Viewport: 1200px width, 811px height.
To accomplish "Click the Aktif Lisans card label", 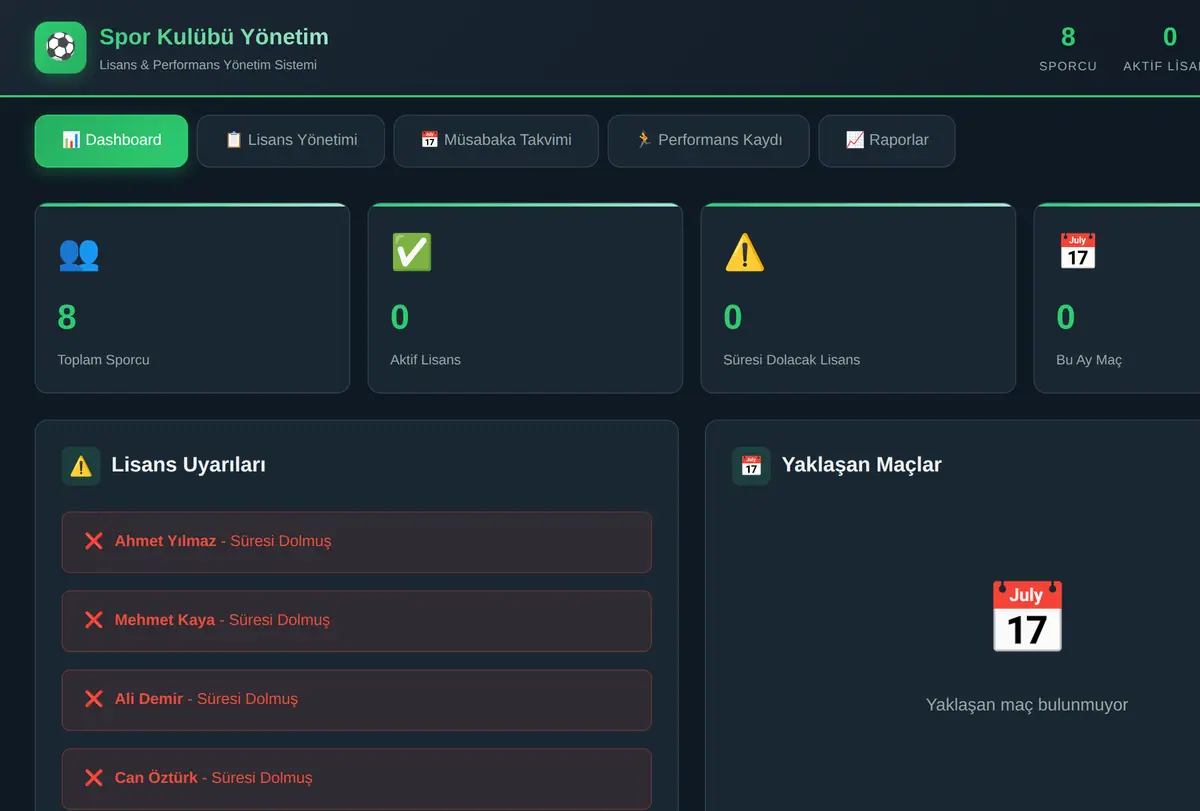I will click(x=426, y=360).
